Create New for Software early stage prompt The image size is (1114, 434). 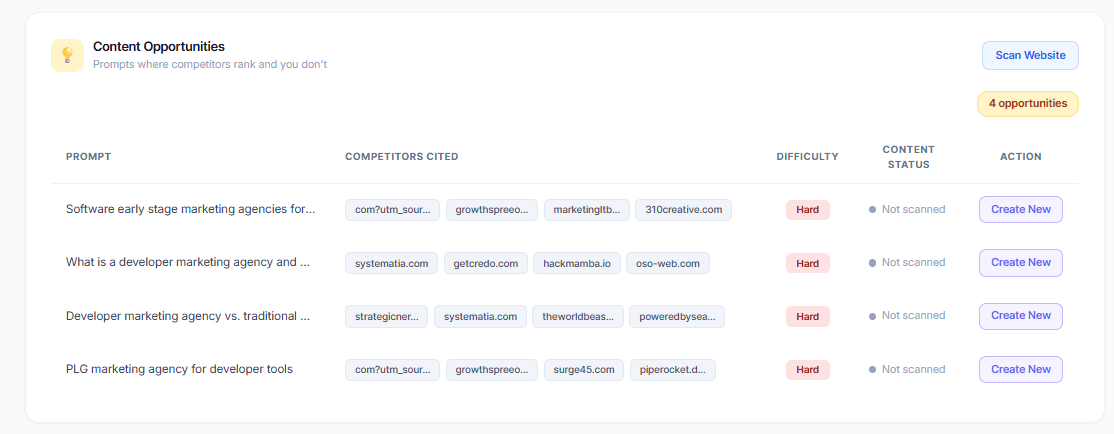tap(1020, 210)
